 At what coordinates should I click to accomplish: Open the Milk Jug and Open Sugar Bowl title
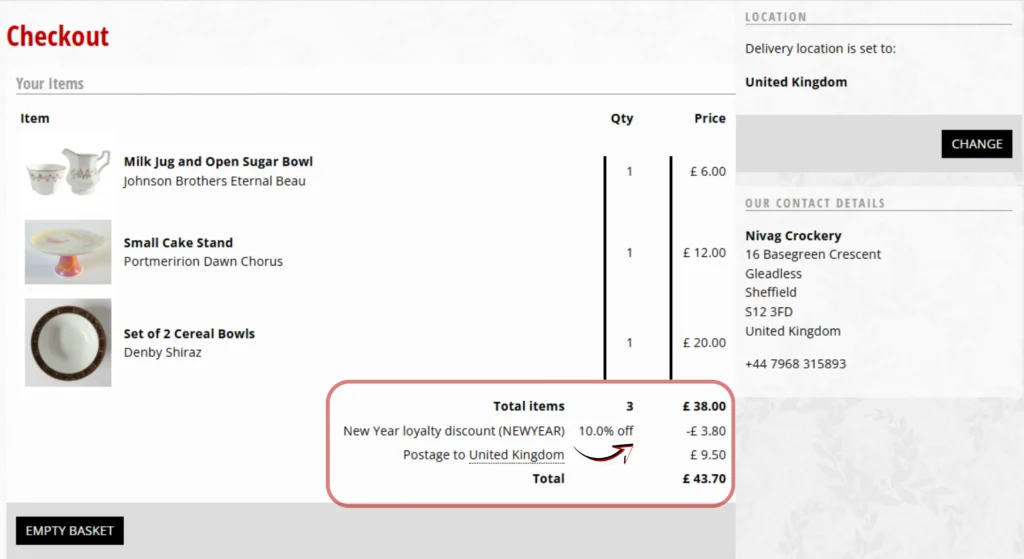[218, 161]
